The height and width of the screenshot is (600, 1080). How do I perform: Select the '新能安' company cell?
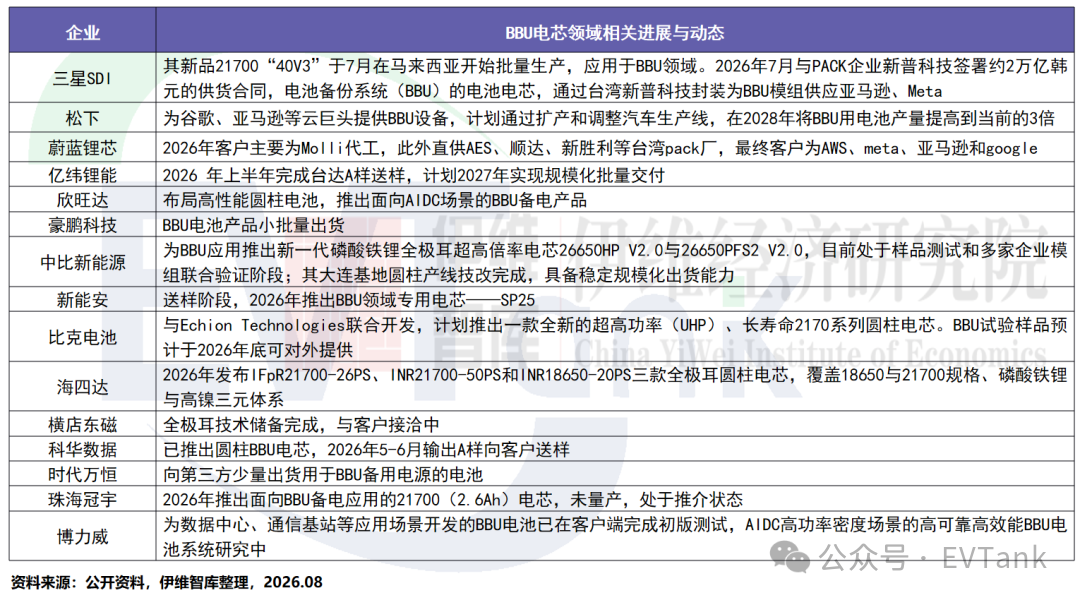click(x=83, y=300)
